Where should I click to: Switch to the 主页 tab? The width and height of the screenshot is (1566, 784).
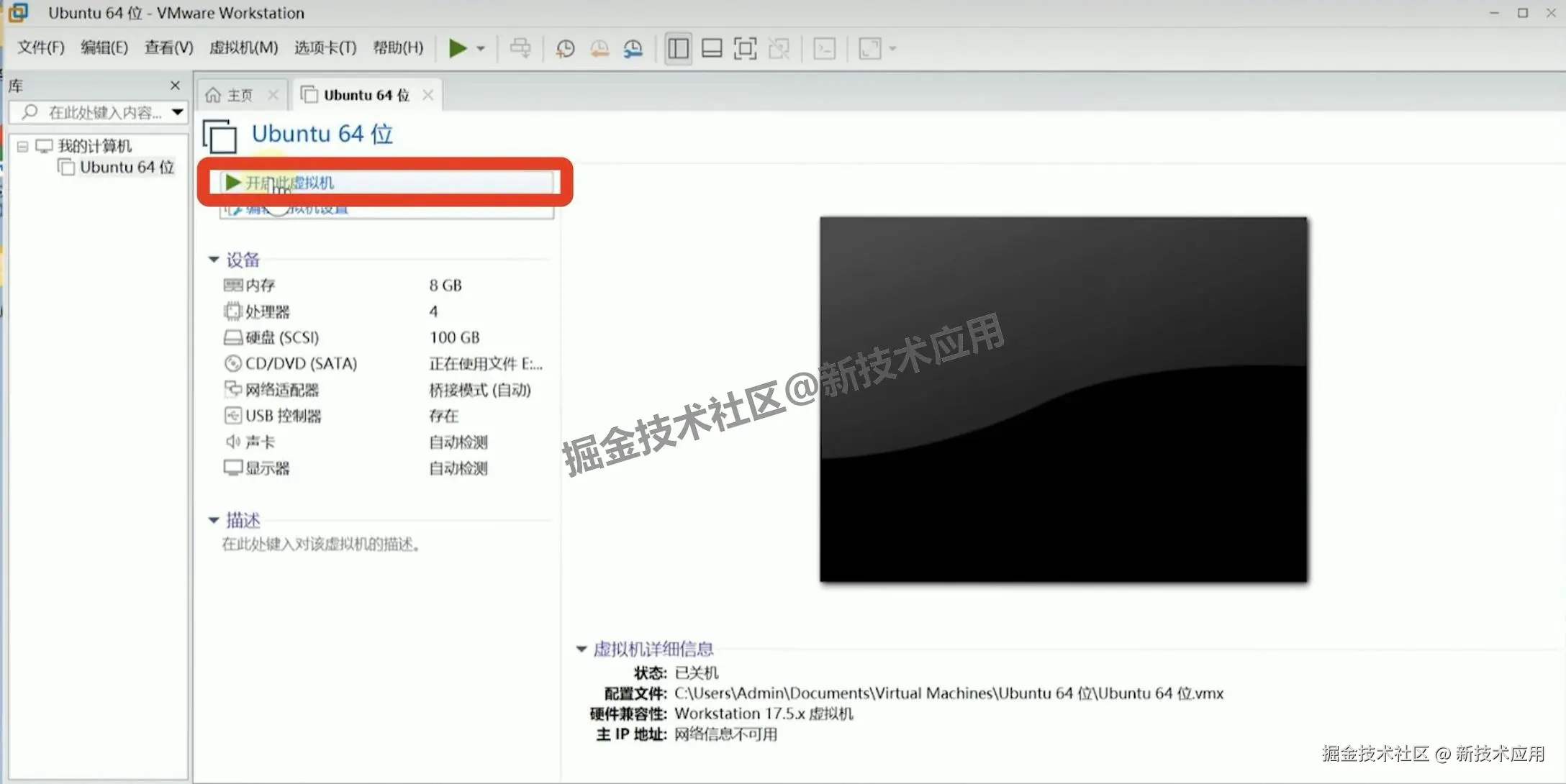(x=238, y=94)
